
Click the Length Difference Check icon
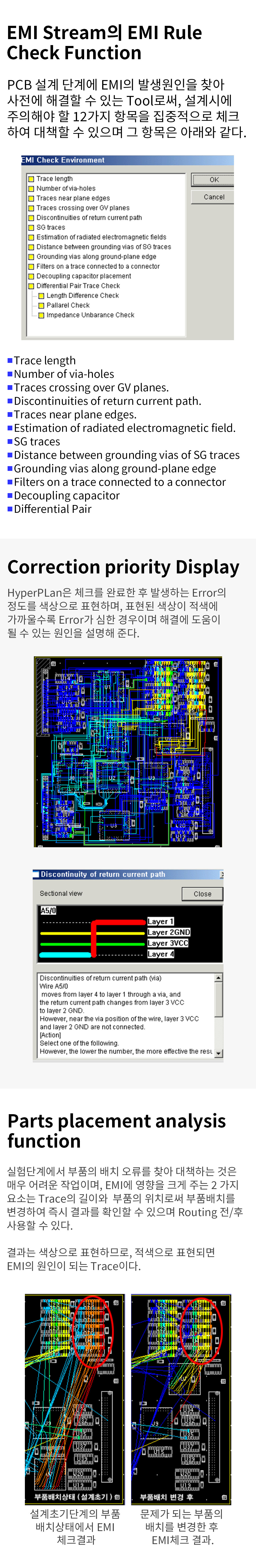41,296
